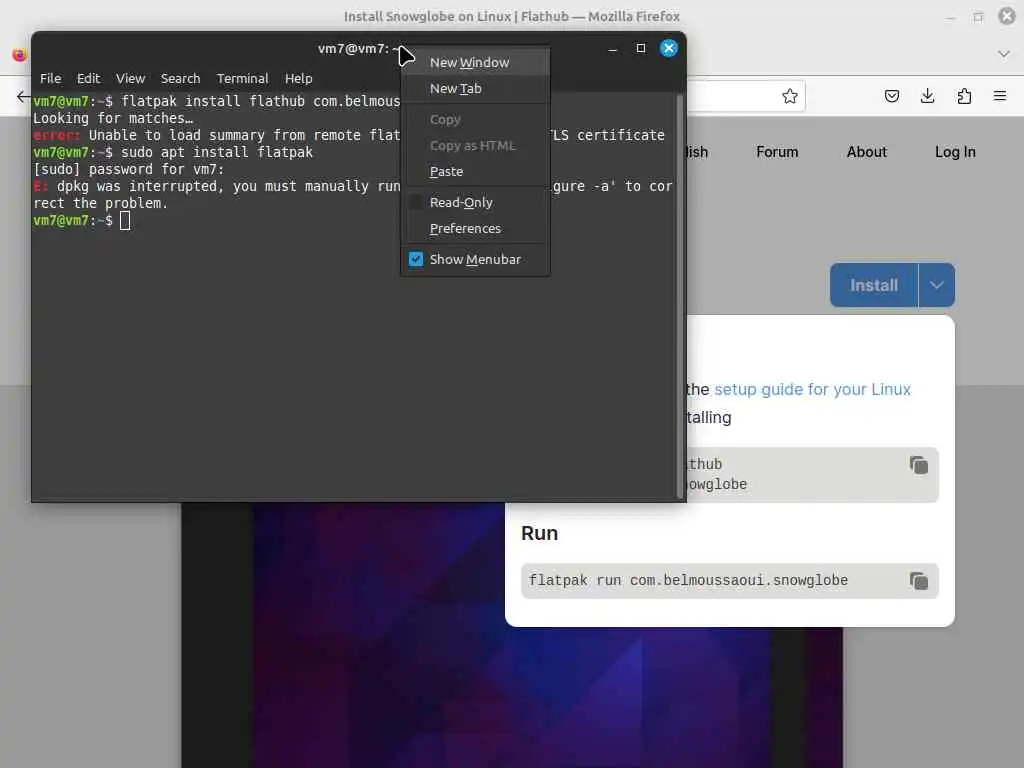Bookmark page with the star icon
Image resolution: width=1024 pixels, height=768 pixels.
point(790,97)
